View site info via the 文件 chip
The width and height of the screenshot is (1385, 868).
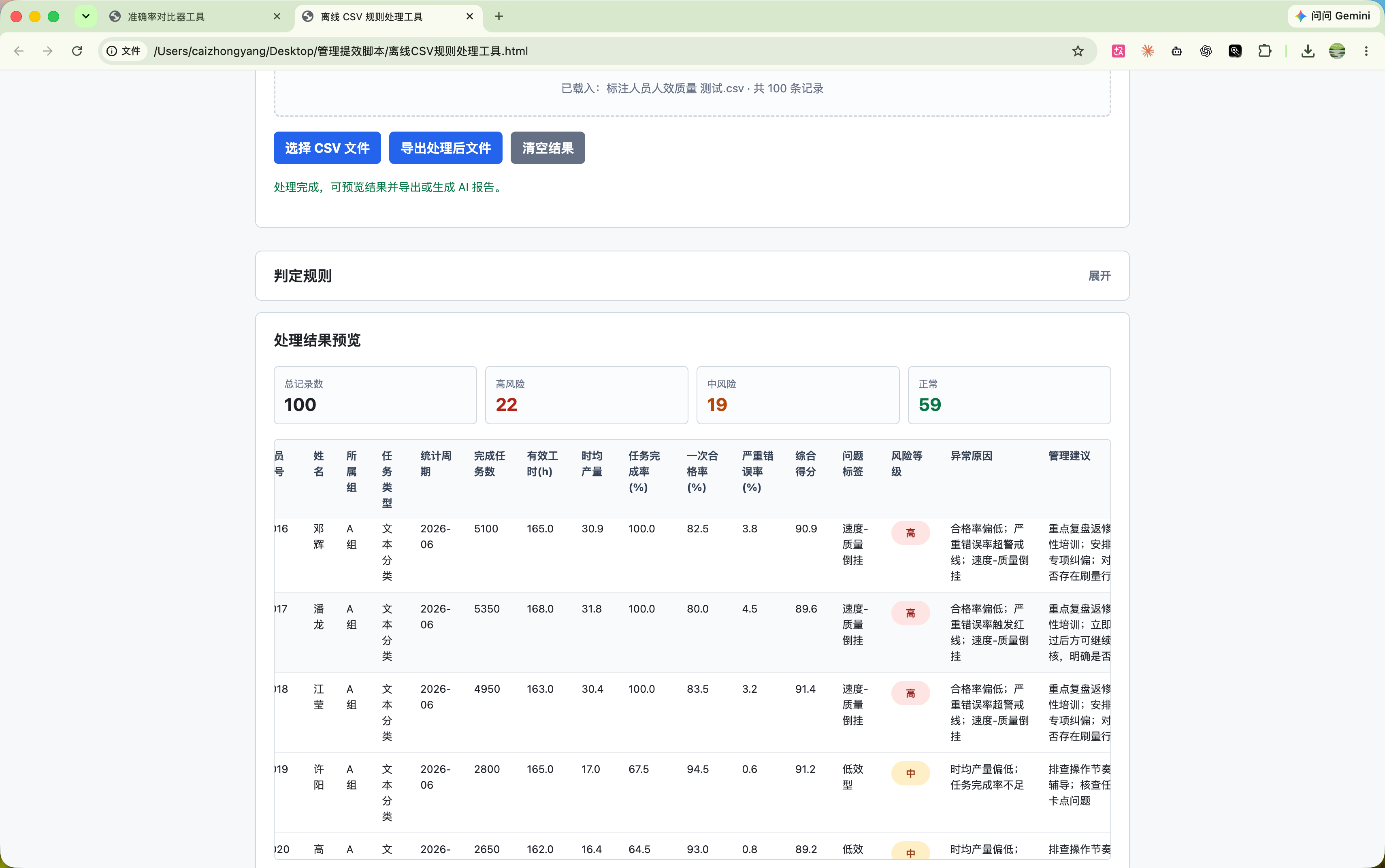point(124,51)
